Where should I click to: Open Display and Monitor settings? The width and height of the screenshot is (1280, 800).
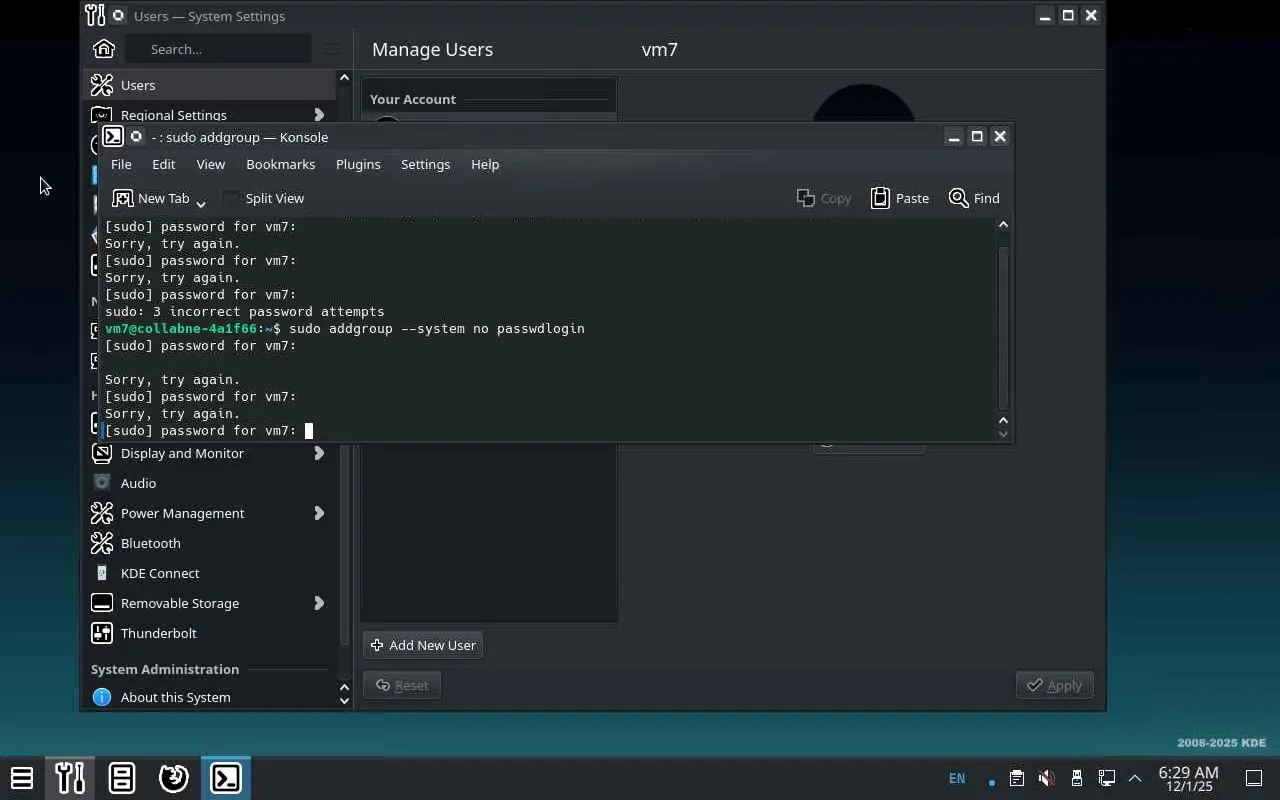[x=210, y=453]
